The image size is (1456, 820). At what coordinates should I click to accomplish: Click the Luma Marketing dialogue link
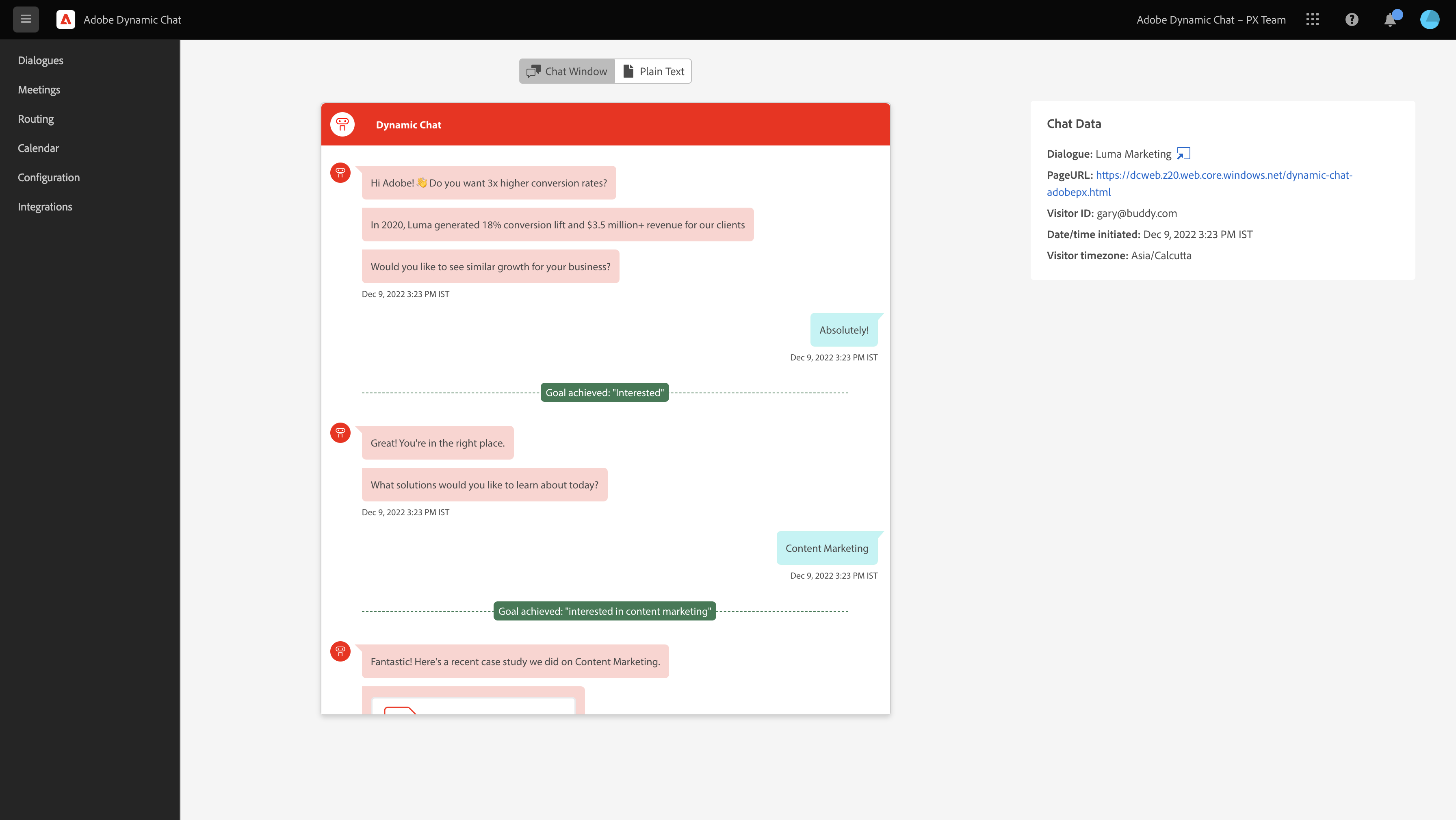point(1133,153)
